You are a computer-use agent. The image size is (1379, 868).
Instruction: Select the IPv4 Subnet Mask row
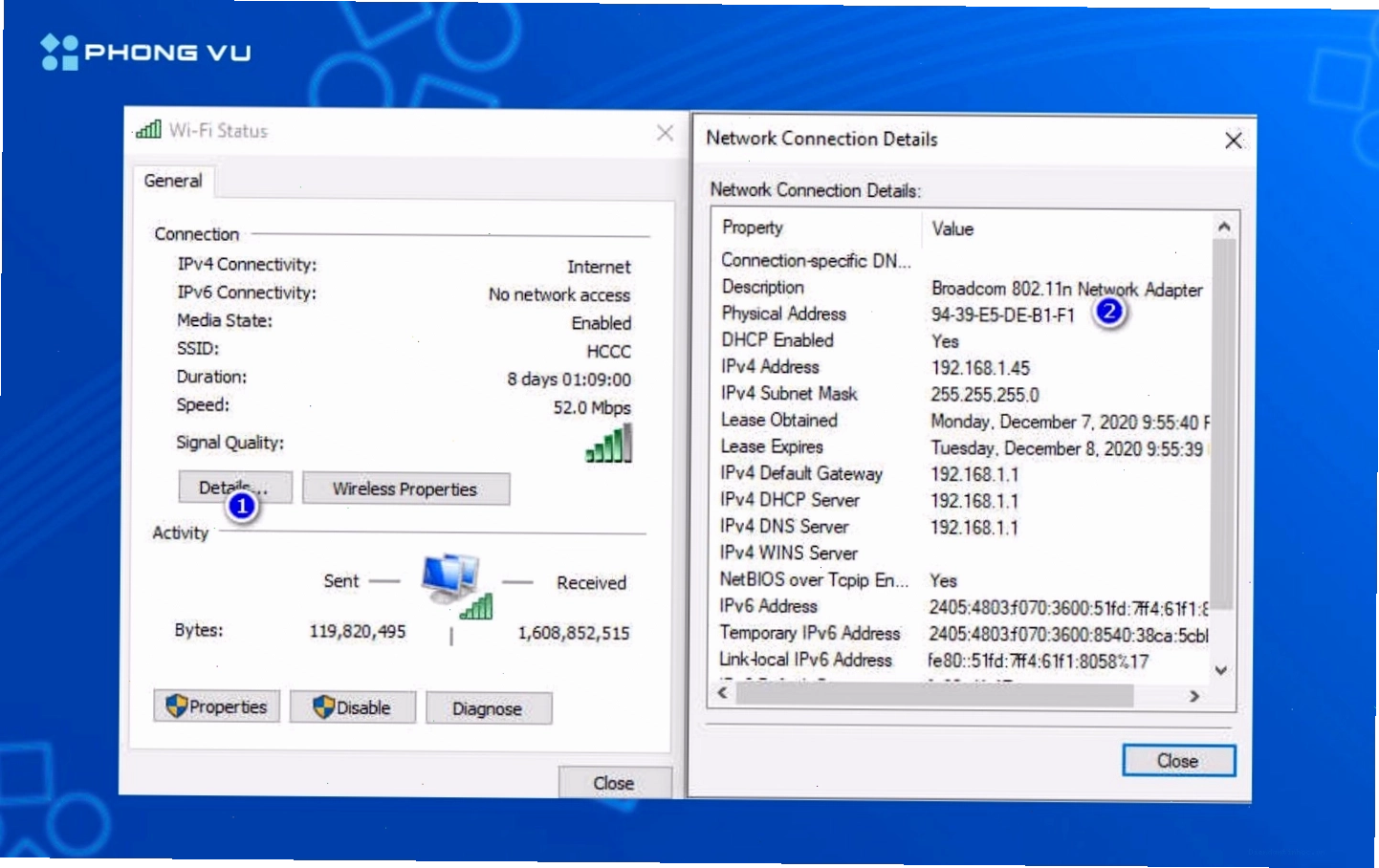click(962, 394)
